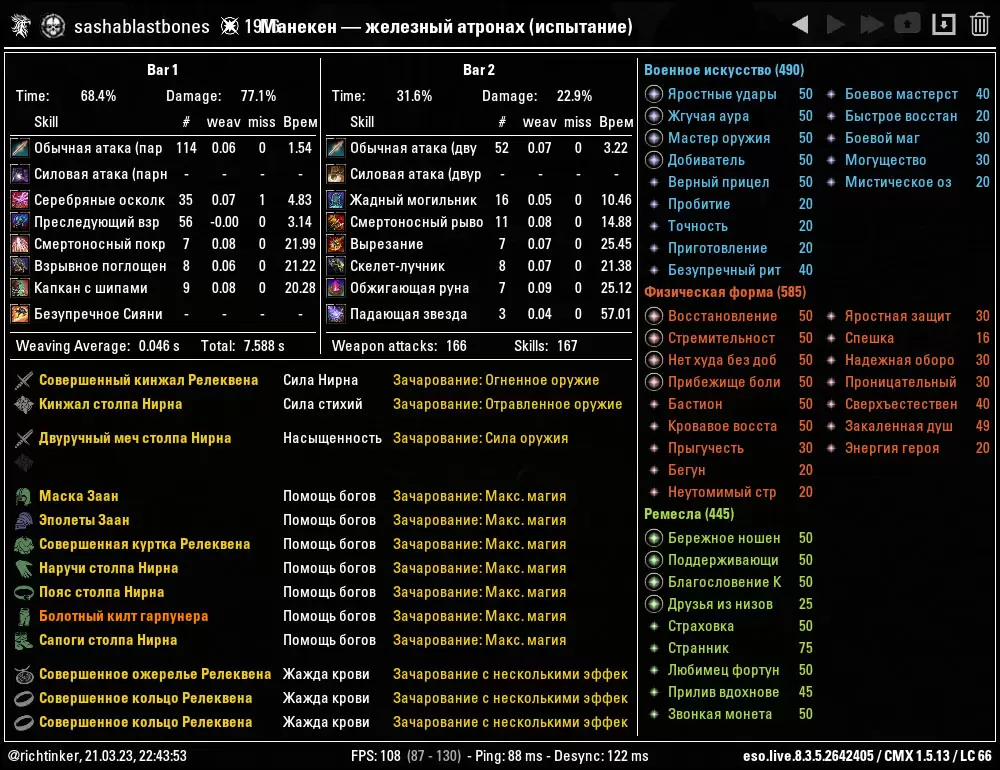Click the Обжигающая руна skill icon

[x=335, y=288]
